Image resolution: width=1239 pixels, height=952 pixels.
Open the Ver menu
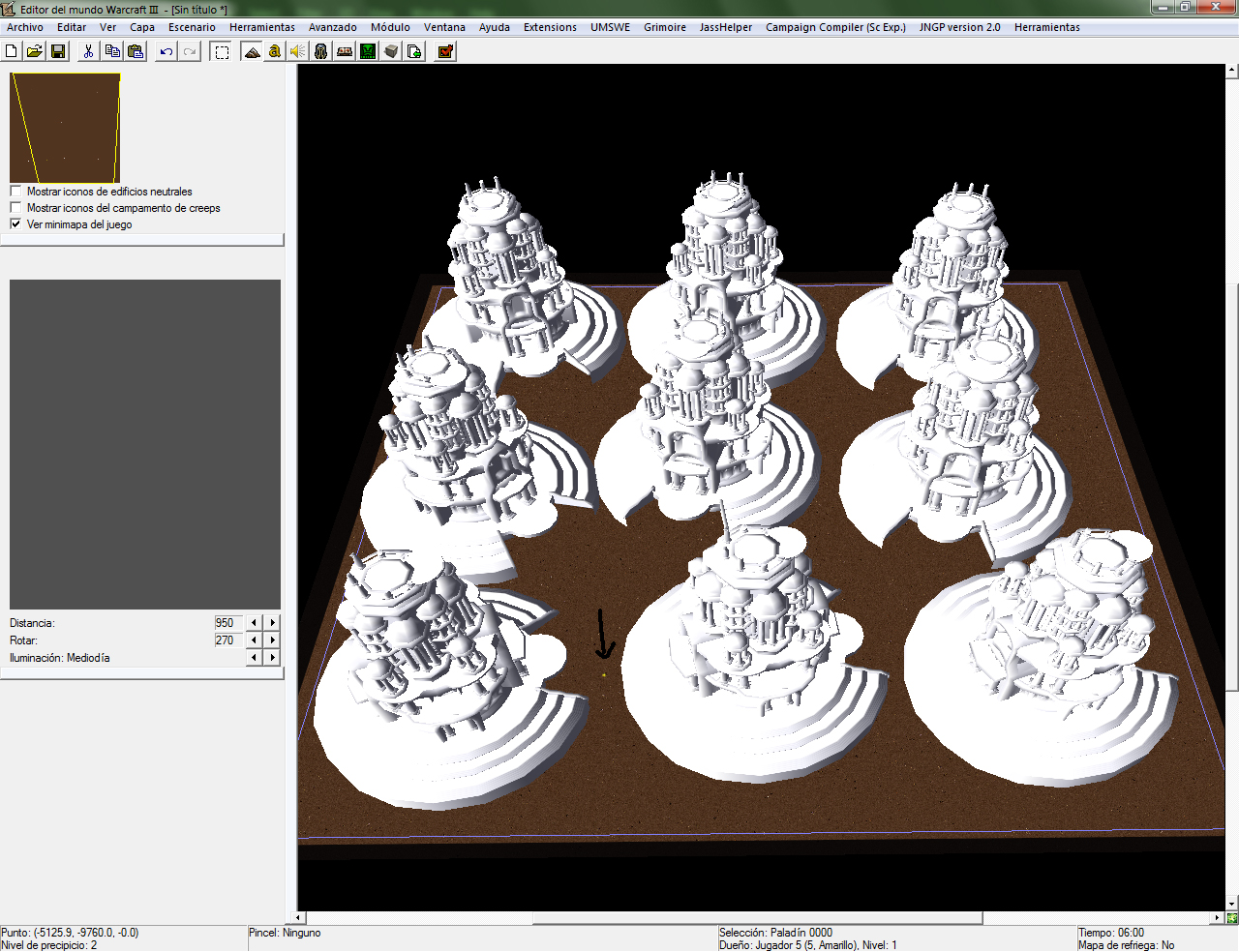click(108, 27)
